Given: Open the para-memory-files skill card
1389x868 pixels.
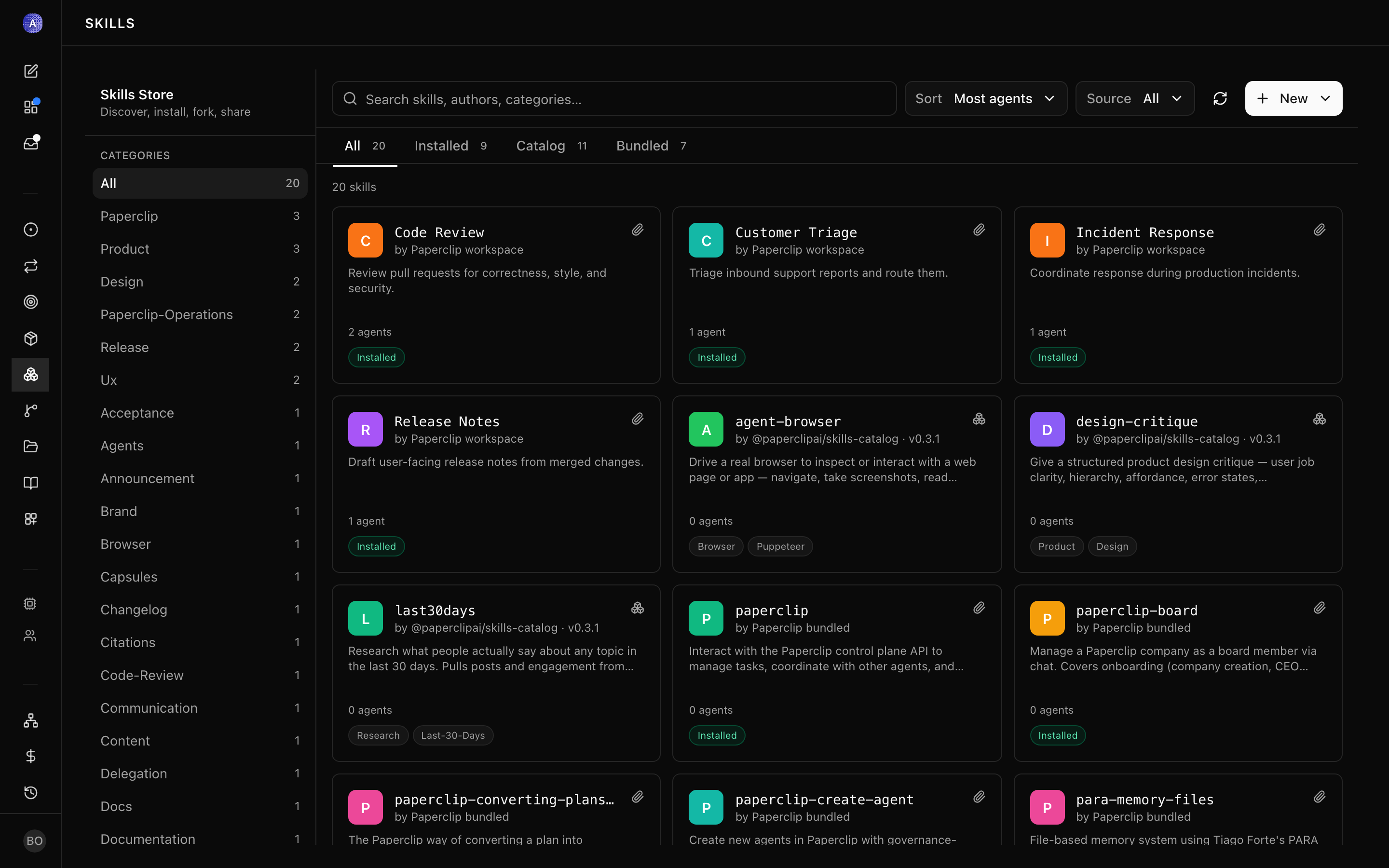Looking at the screenshot, I should coord(1178,810).
